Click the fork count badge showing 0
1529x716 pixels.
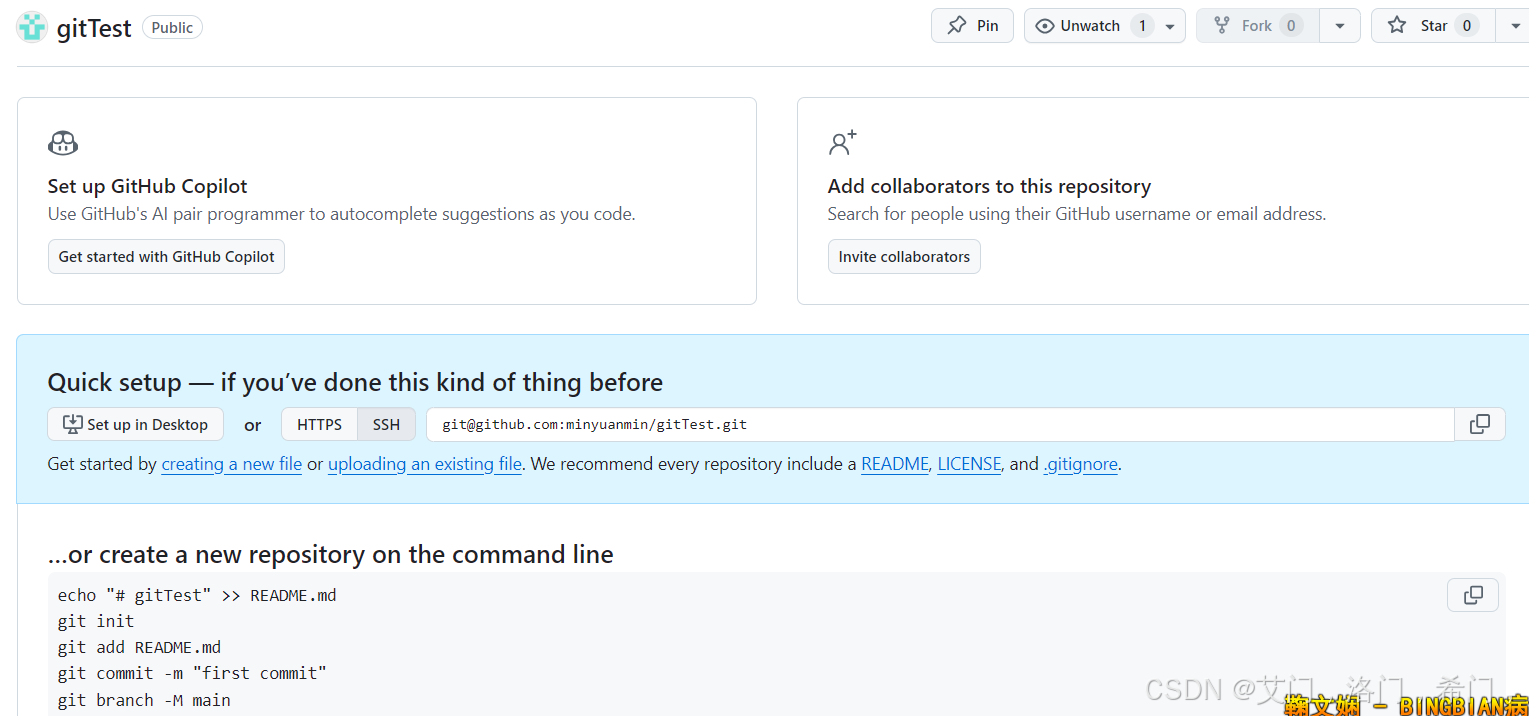coord(1291,26)
